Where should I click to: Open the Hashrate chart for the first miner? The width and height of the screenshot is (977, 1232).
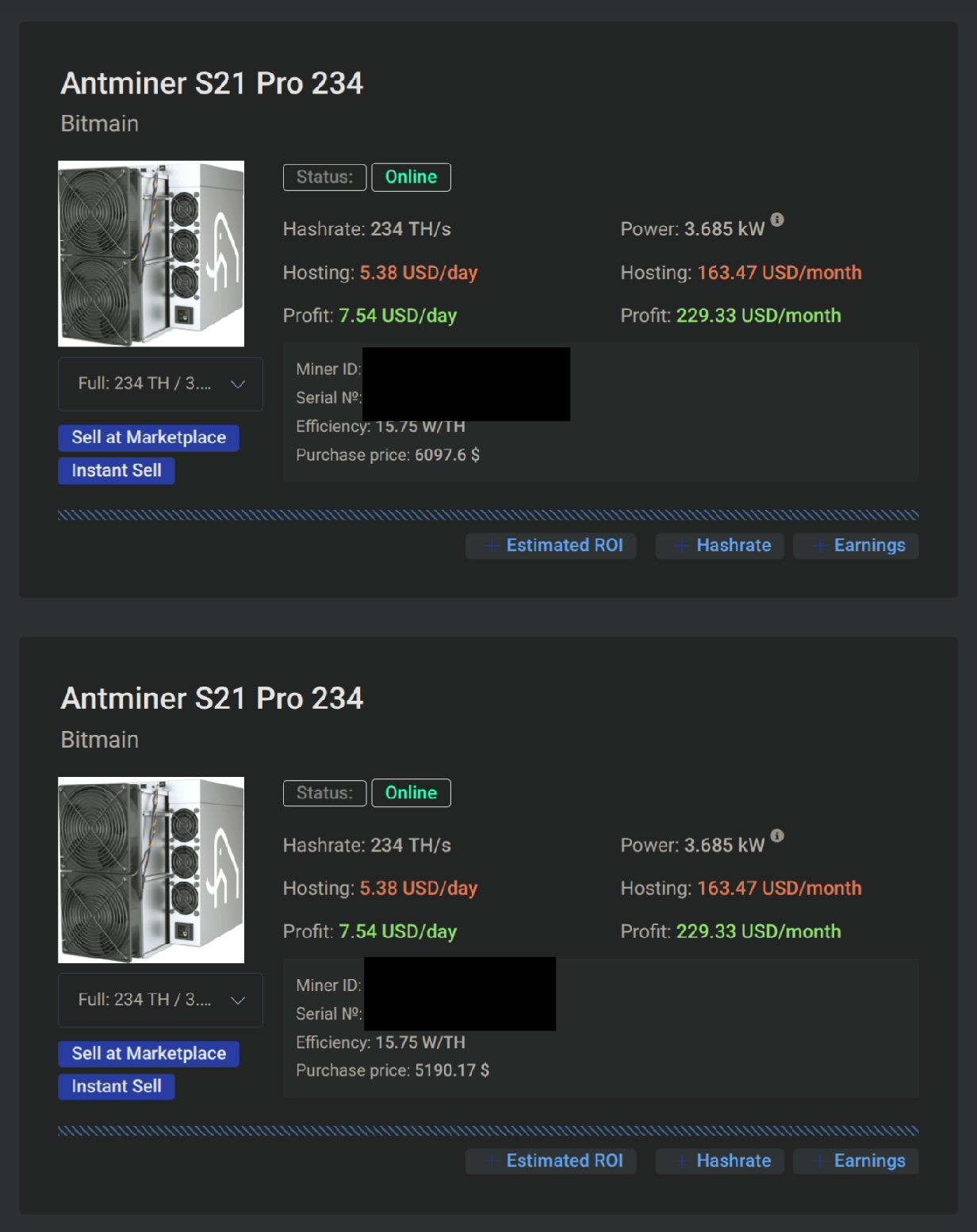[x=719, y=545]
